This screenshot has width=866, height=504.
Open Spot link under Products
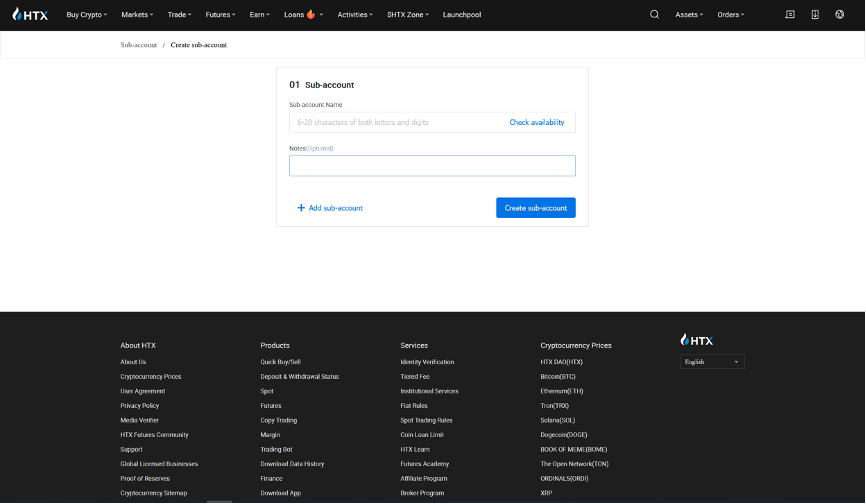click(267, 391)
